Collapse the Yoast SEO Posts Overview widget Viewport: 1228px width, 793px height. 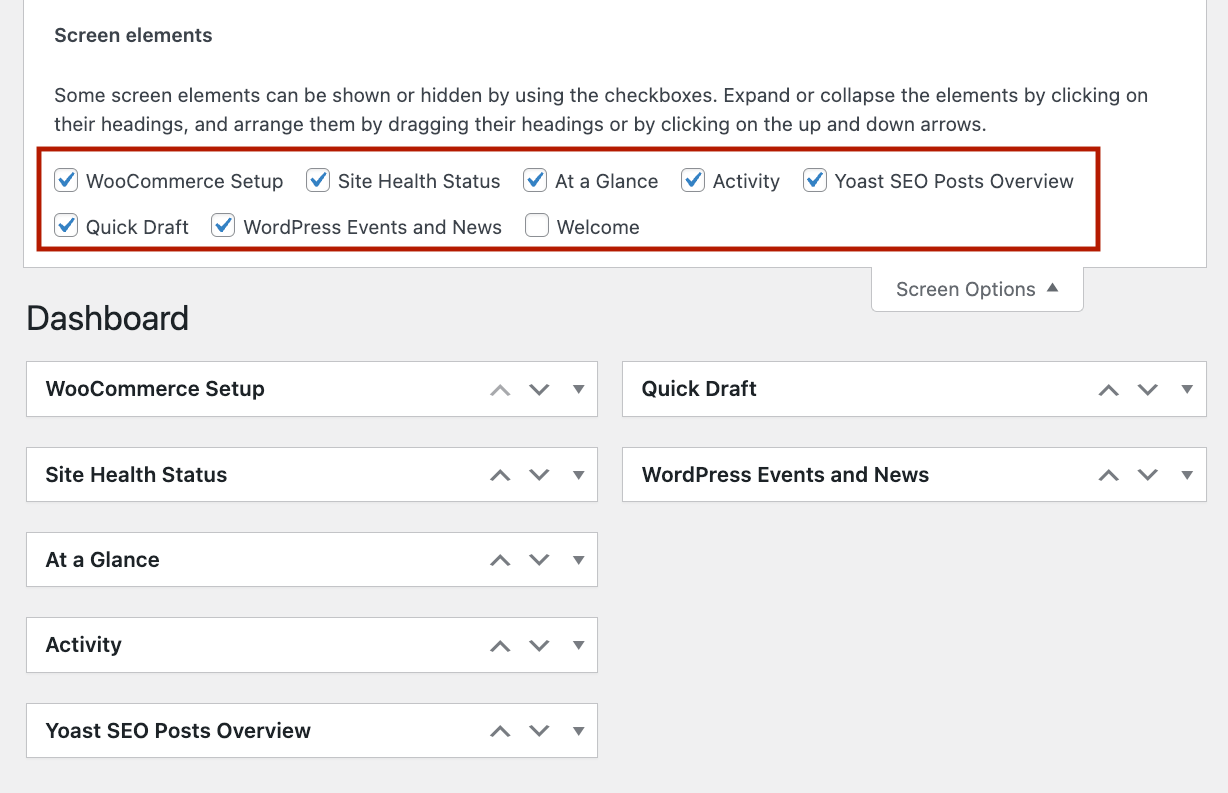click(x=578, y=730)
